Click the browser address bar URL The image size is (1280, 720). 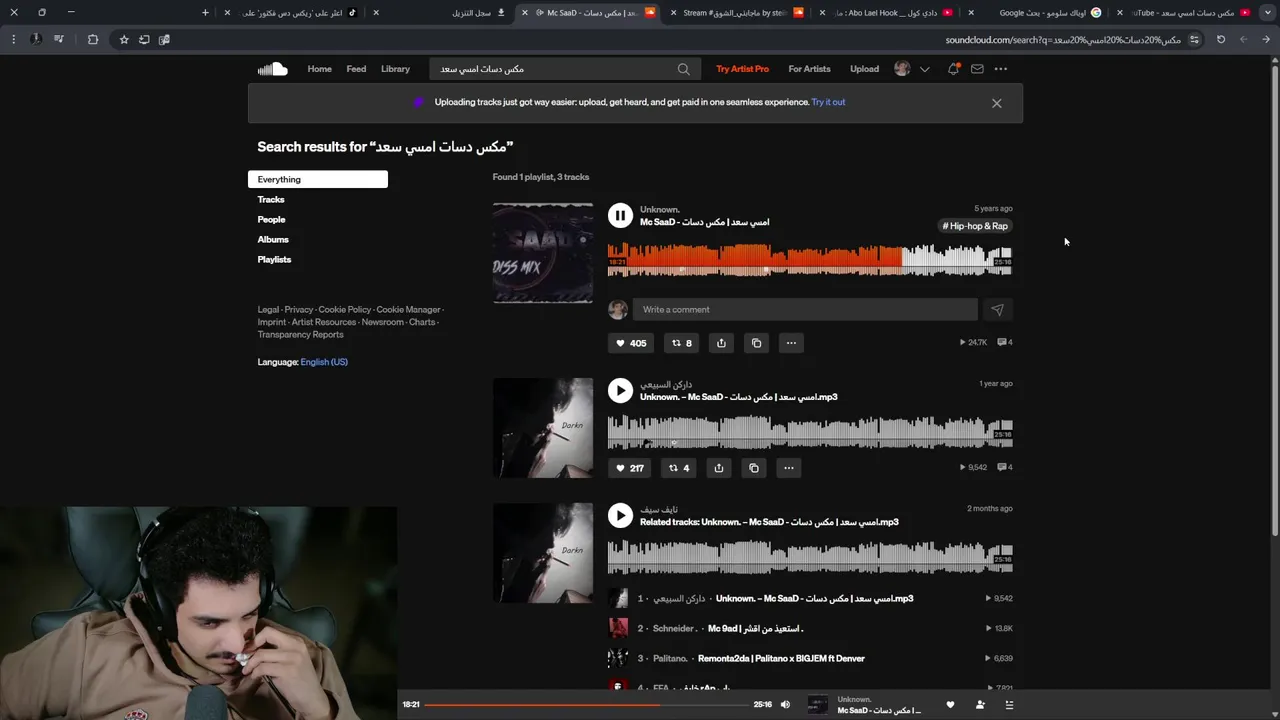click(1063, 39)
